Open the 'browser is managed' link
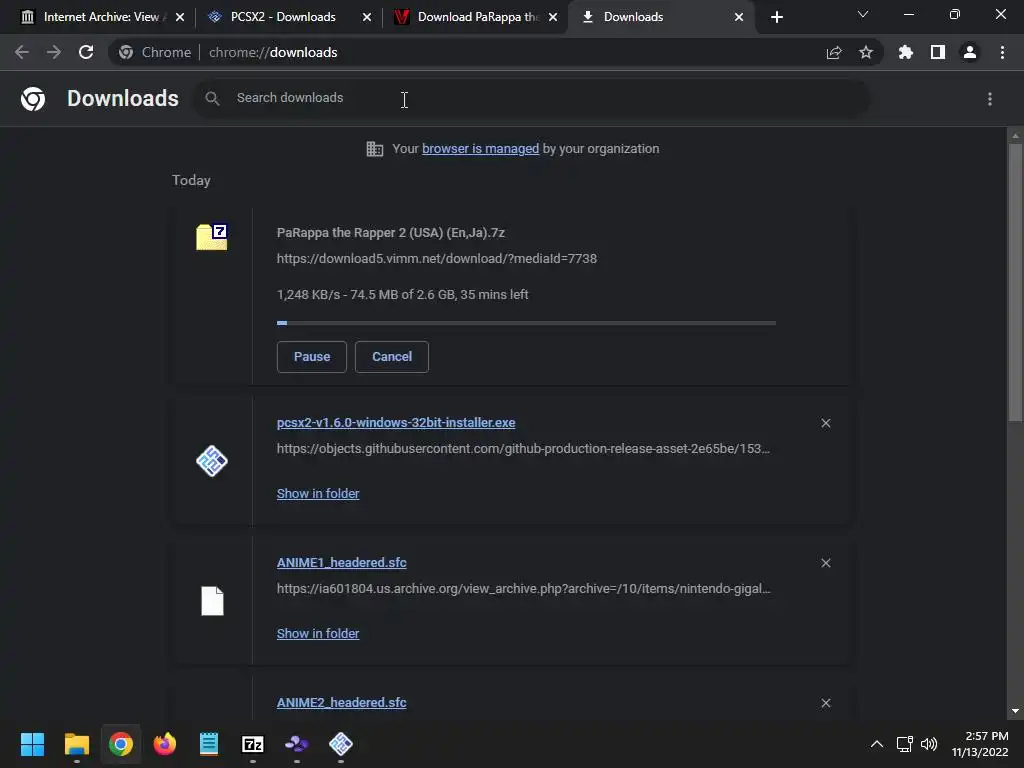The width and height of the screenshot is (1024, 768). [481, 148]
